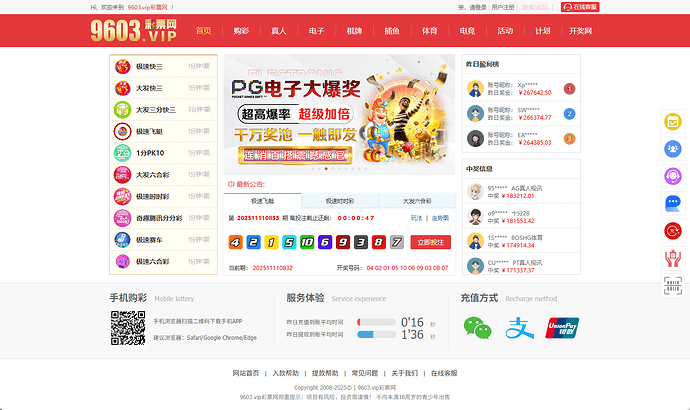Screen dimensions: 690x410
Task: Switch to the 大发六合彩 tab
Action: pyautogui.click(x=417, y=200)
